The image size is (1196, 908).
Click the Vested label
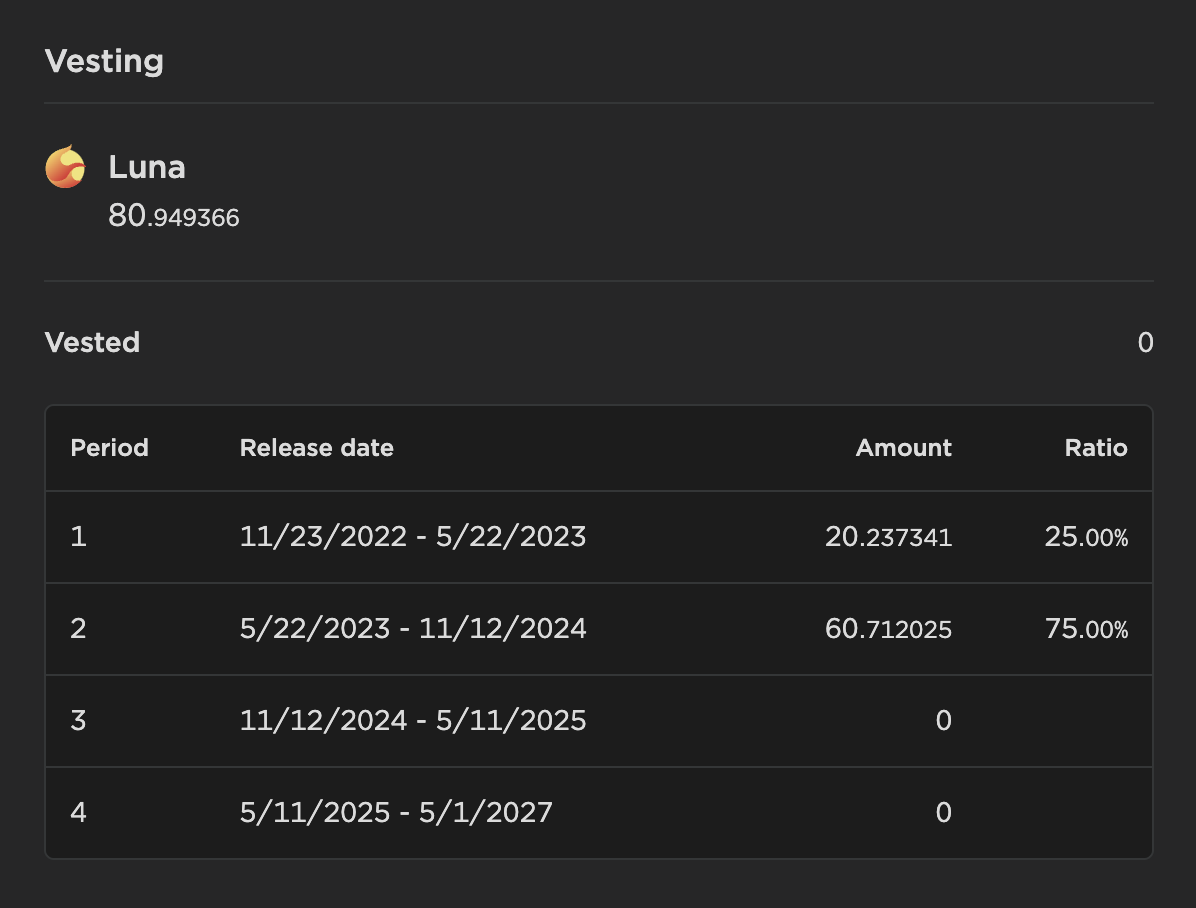(x=92, y=343)
